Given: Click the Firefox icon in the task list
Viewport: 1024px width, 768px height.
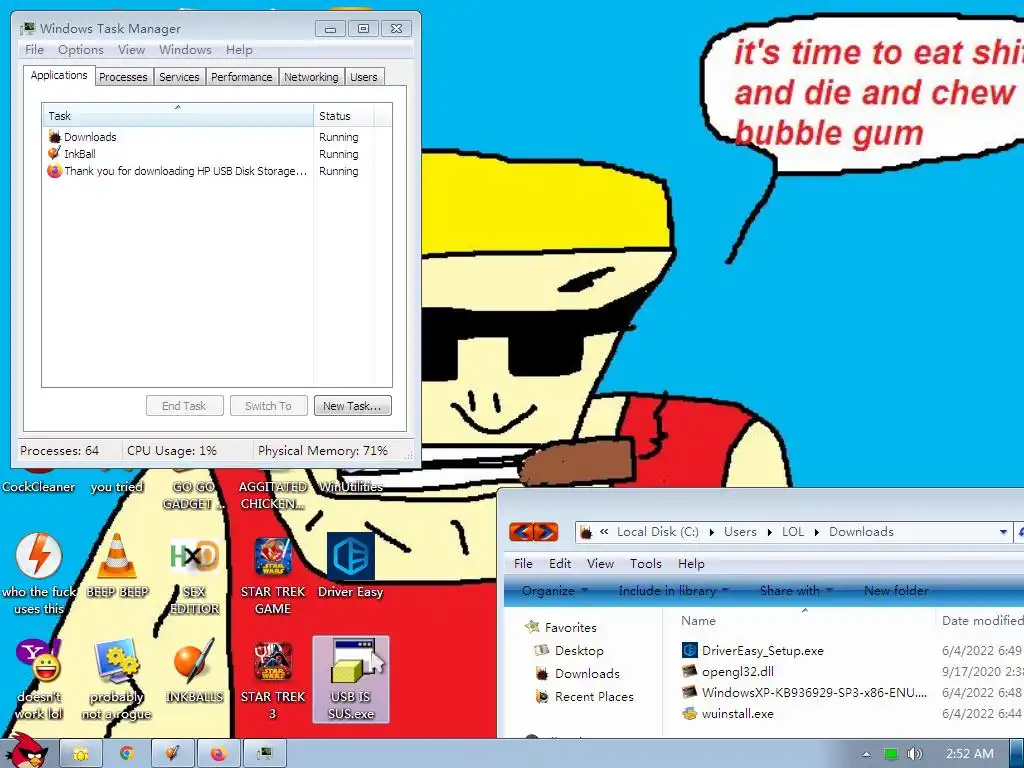Looking at the screenshot, I should pos(54,171).
